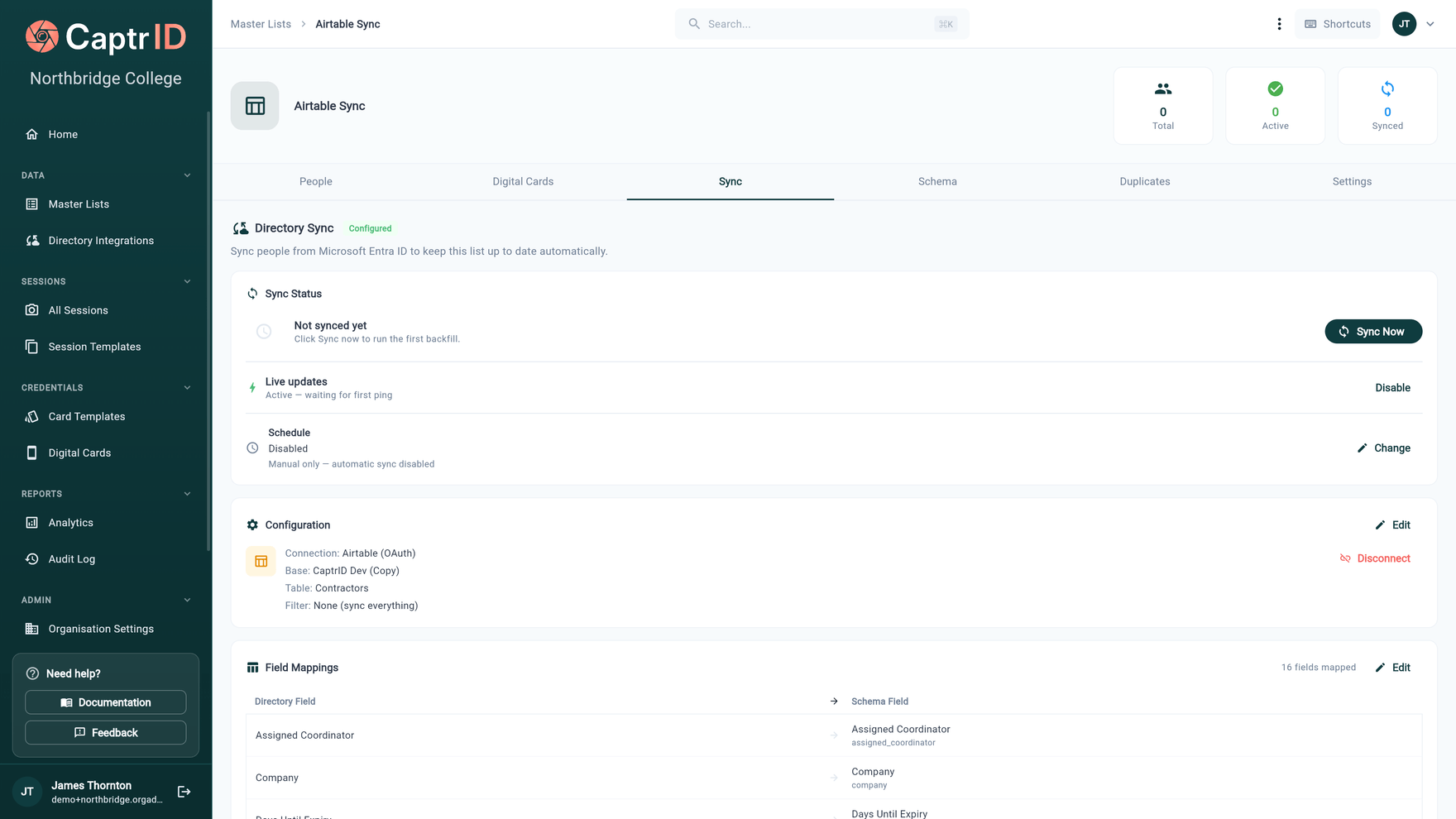This screenshot has width=1456, height=819.
Task: Open Home from the sidebar
Action: click(x=63, y=134)
